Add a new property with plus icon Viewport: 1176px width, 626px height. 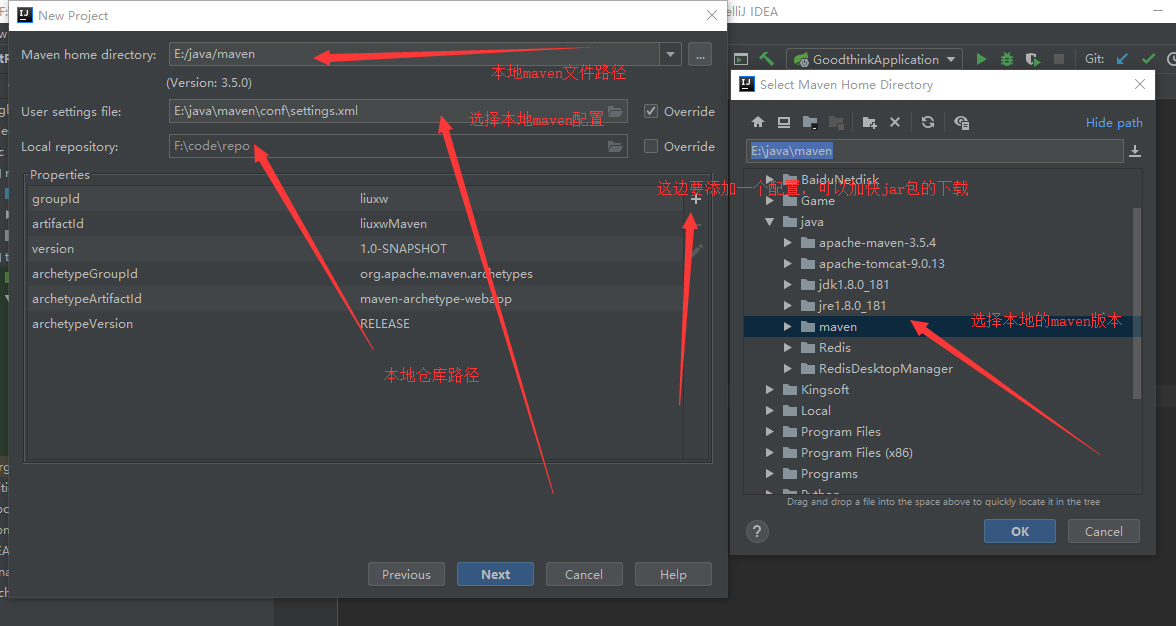coord(696,199)
